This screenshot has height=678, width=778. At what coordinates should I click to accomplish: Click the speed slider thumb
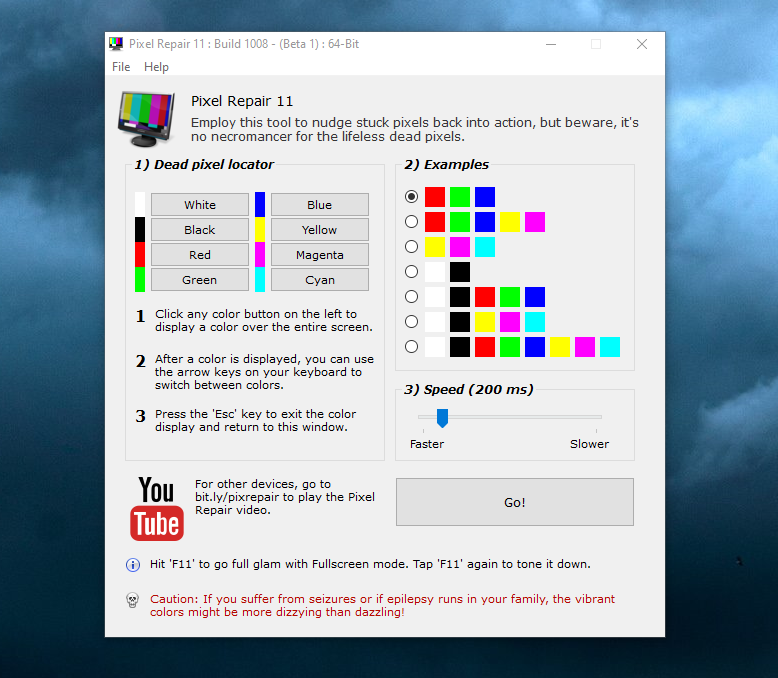443,418
